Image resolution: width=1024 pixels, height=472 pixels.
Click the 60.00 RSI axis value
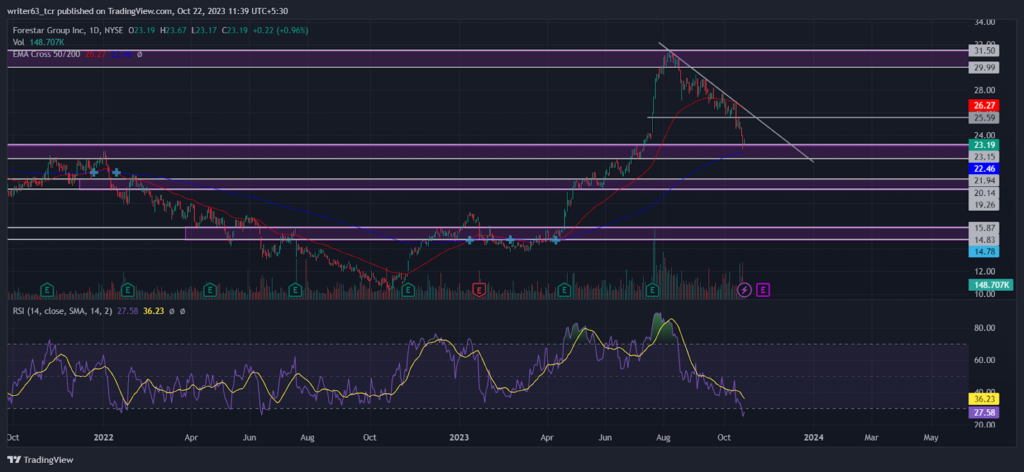tap(984, 360)
